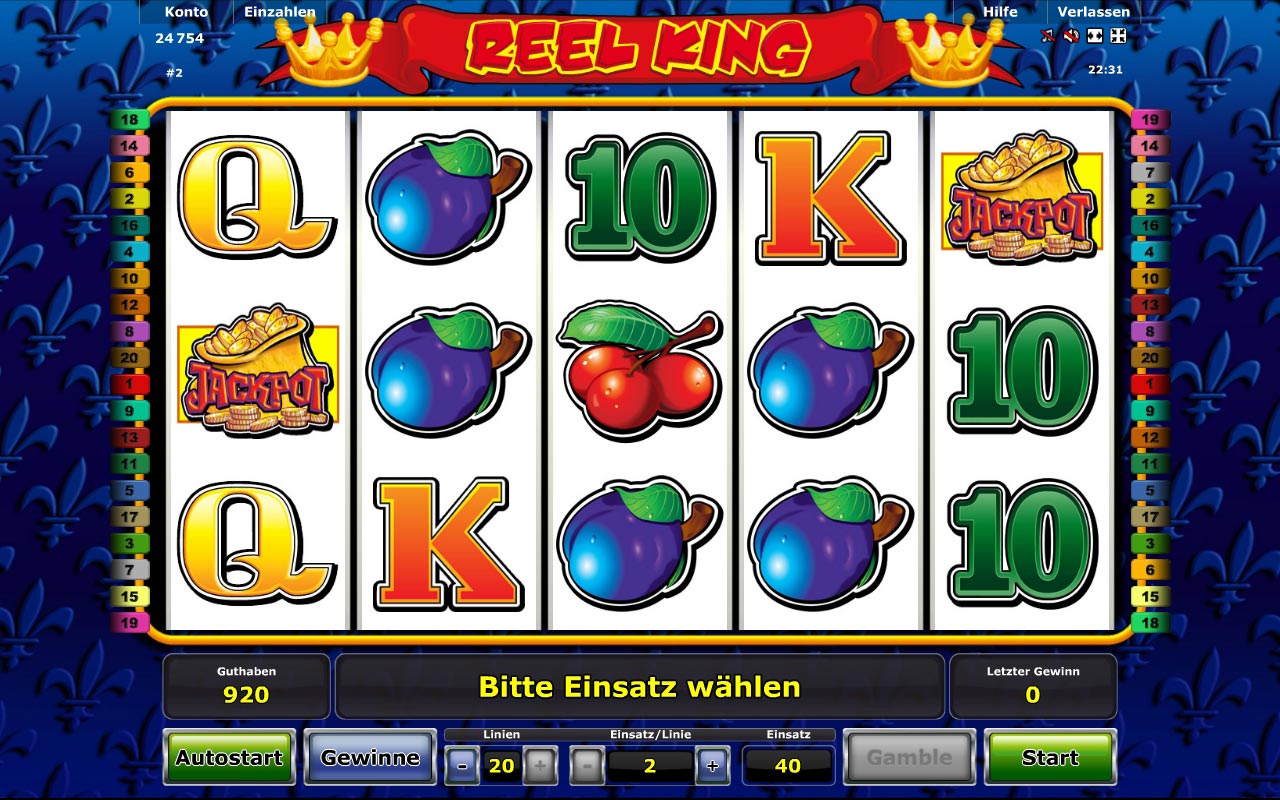Click the Jackpot symbol on fifth reel
The width and height of the screenshot is (1280, 800).
coord(1022,197)
